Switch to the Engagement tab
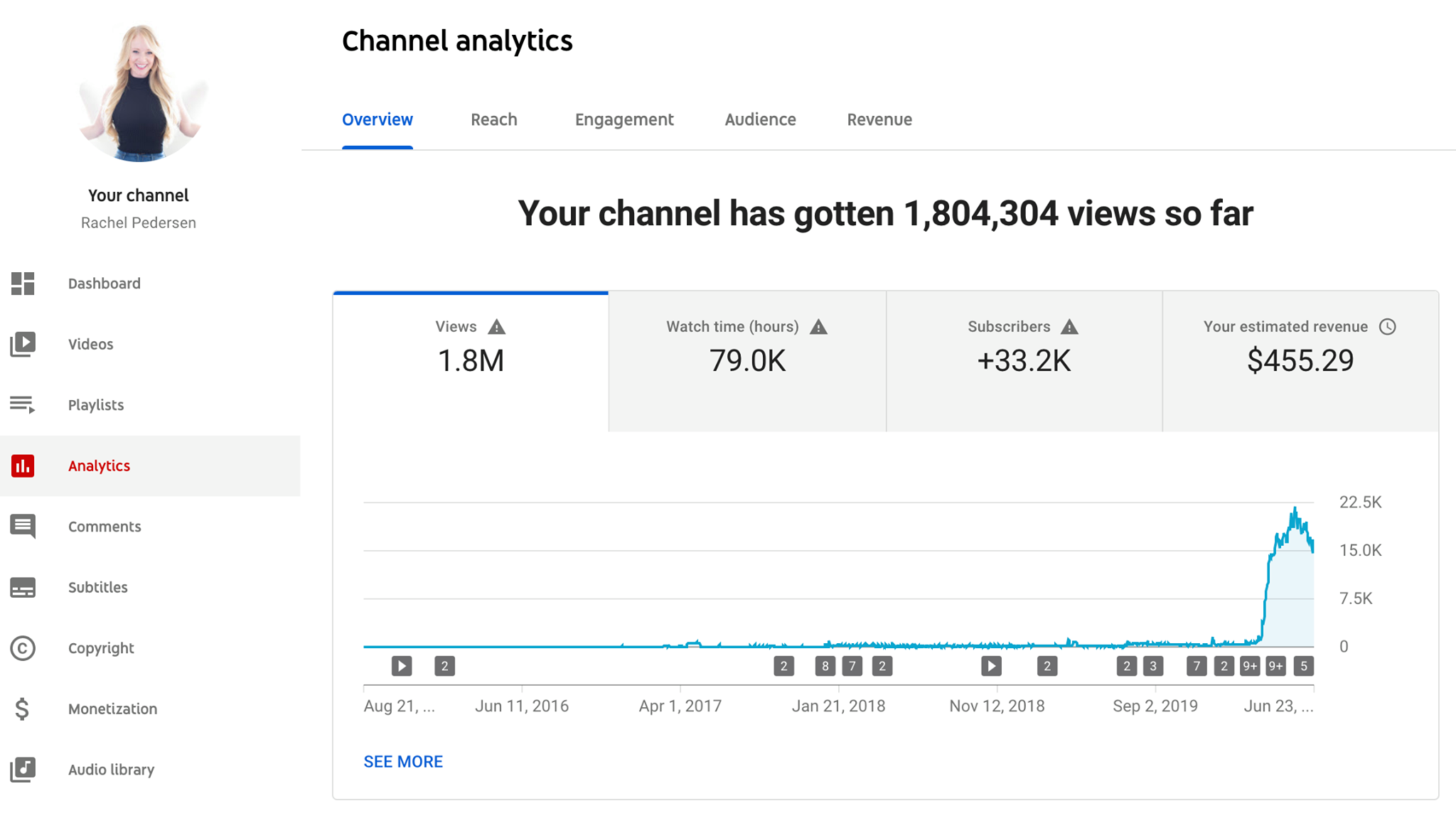 click(623, 119)
